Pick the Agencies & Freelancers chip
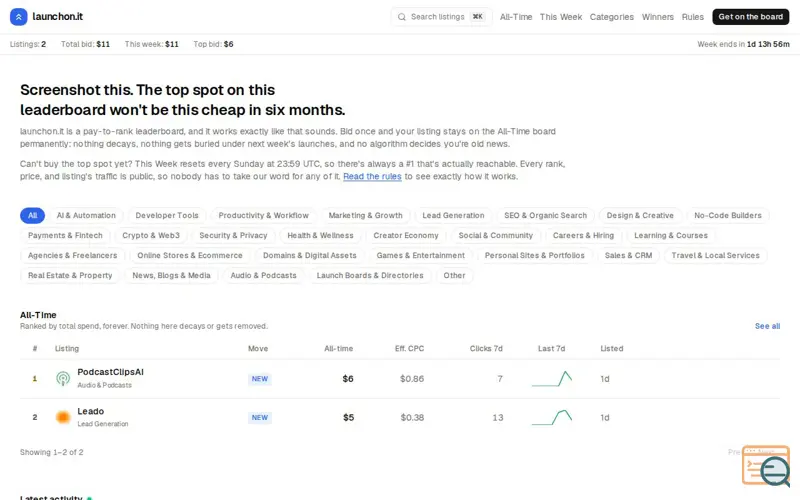 tap(72, 255)
